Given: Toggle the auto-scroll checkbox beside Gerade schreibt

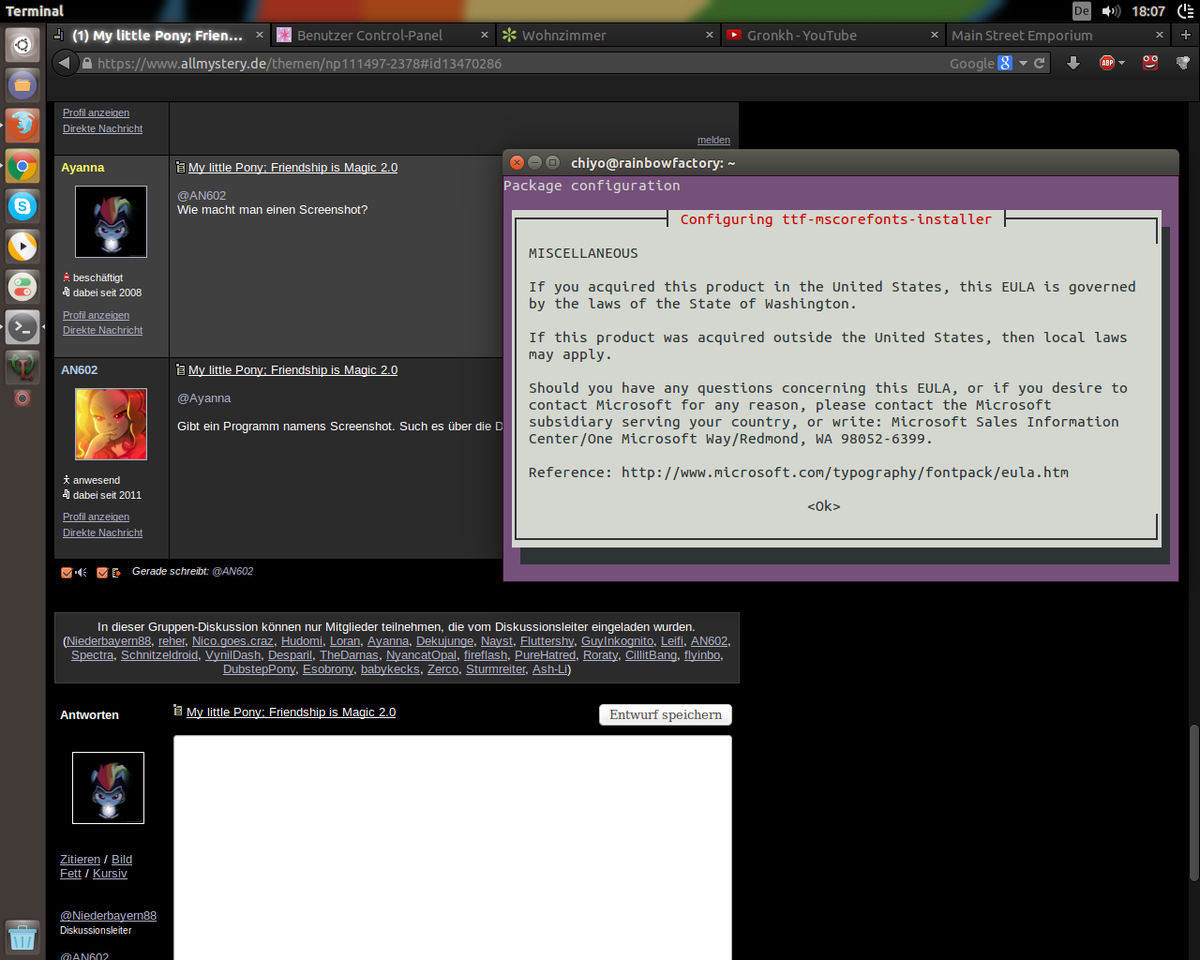Looking at the screenshot, I should click(102, 572).
